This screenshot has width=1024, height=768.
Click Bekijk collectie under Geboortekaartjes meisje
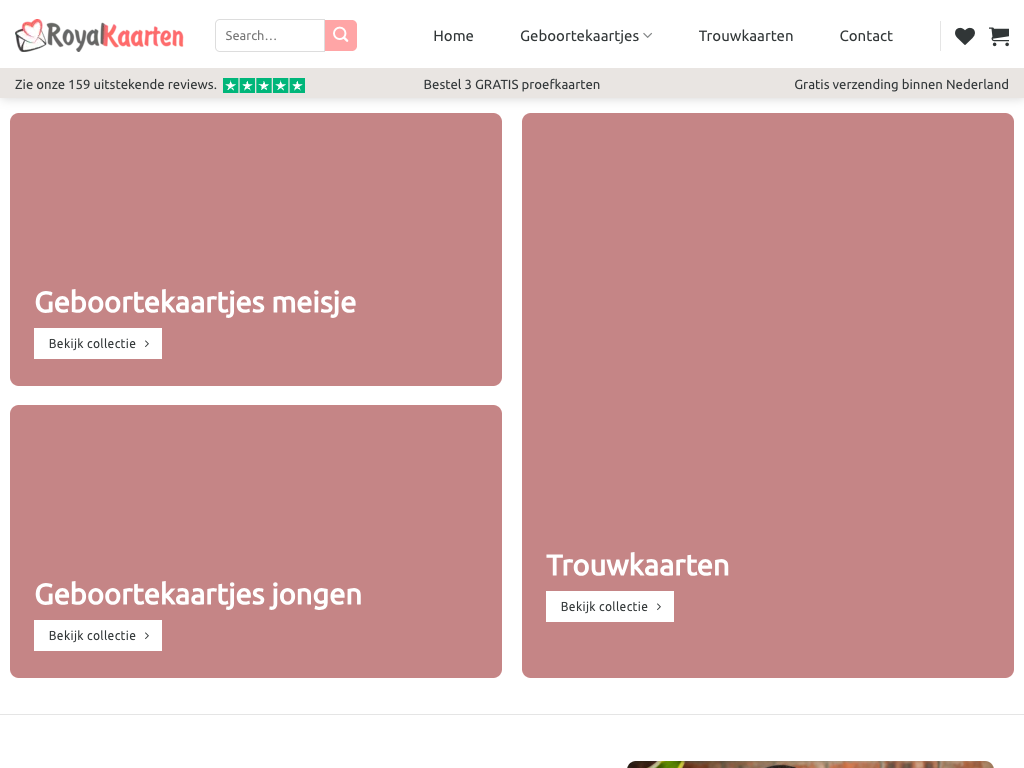click(98, 344)
